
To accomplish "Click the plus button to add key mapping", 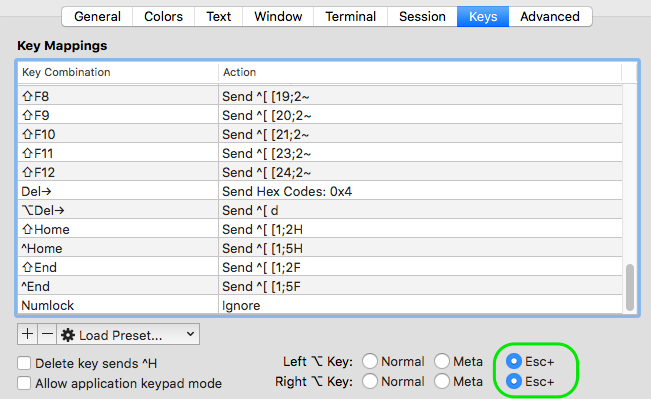I will [x=27, y=334].
